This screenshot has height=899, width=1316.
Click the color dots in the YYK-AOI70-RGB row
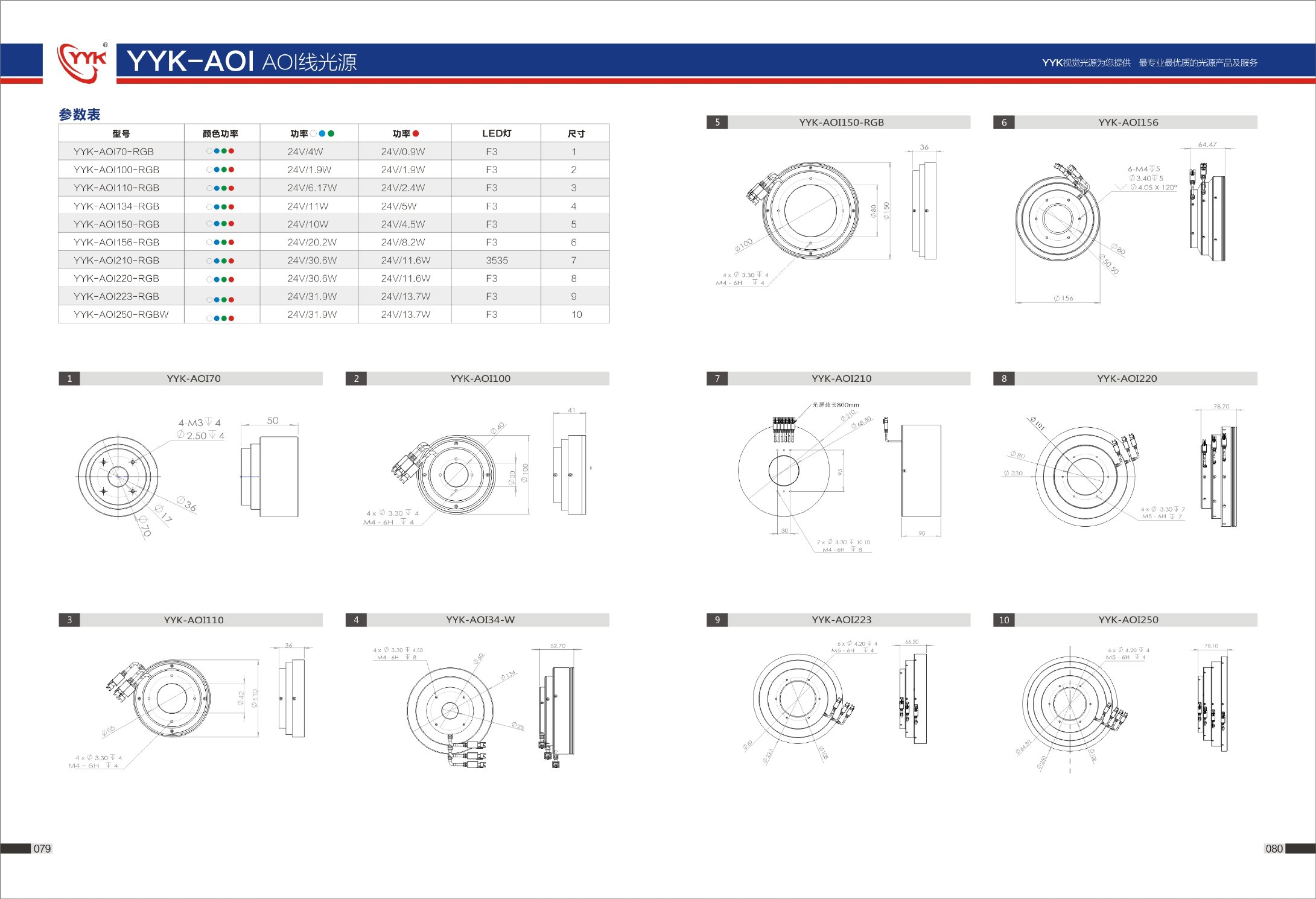220,151
